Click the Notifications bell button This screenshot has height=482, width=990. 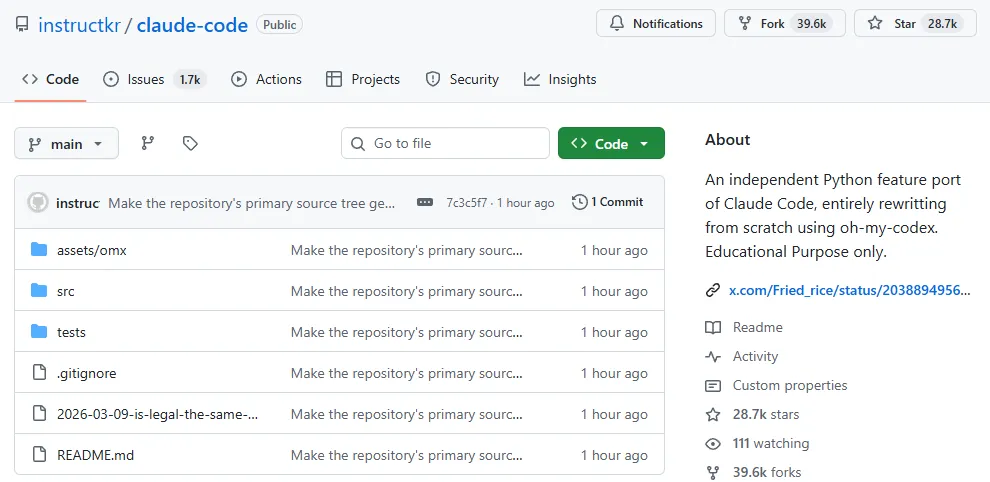655,23
